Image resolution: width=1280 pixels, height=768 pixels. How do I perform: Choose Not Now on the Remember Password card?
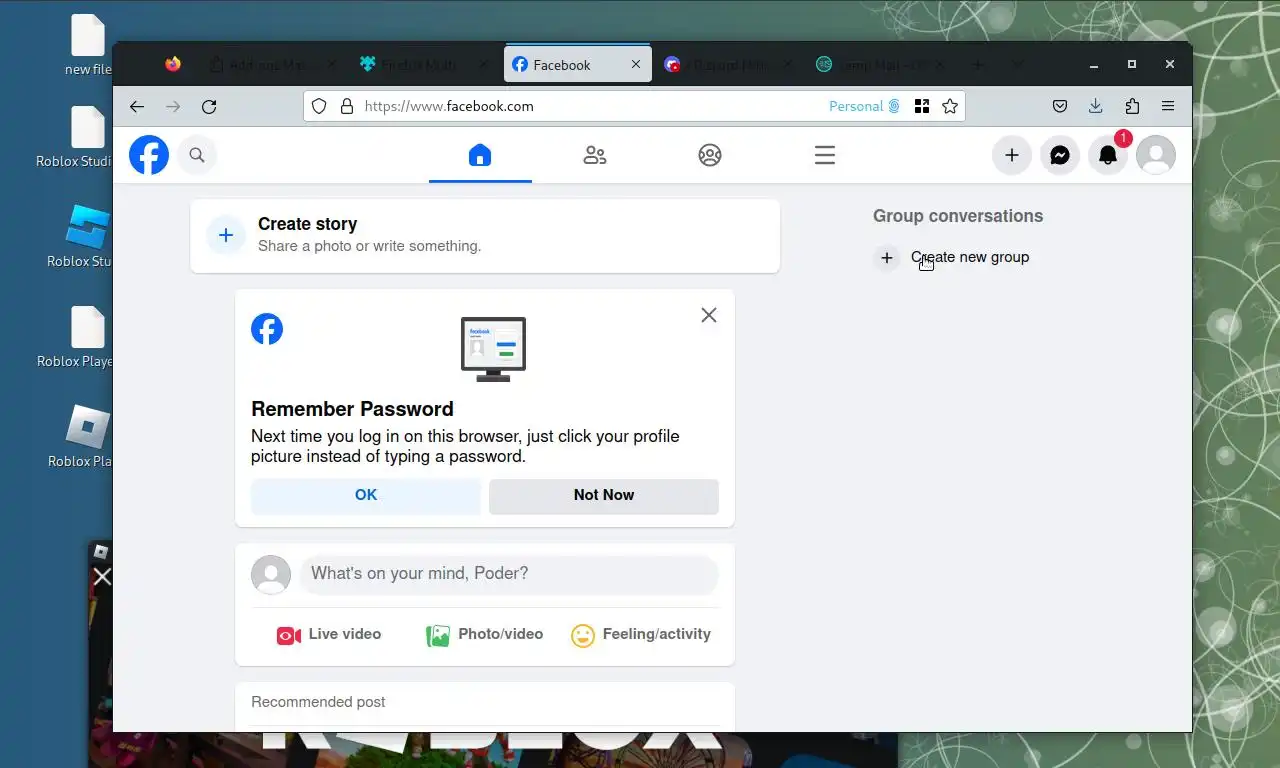pyautogui.click(x=604, y=495)
